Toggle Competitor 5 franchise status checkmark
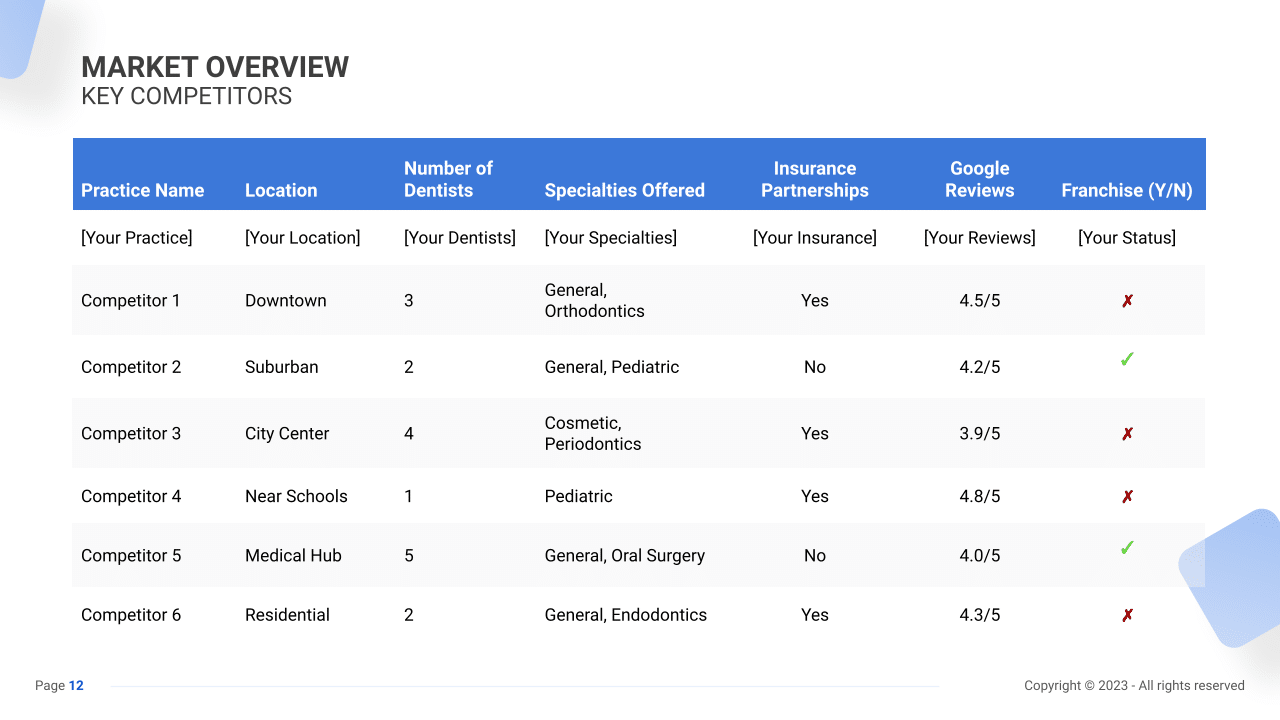 click(1127, 548)
